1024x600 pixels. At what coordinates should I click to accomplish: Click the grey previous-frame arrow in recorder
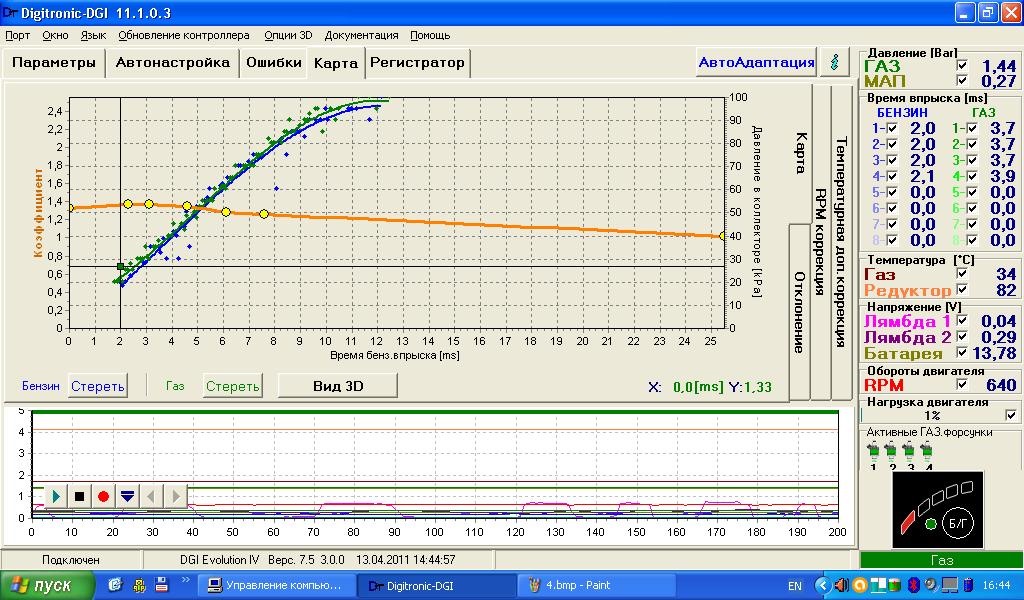151,496
